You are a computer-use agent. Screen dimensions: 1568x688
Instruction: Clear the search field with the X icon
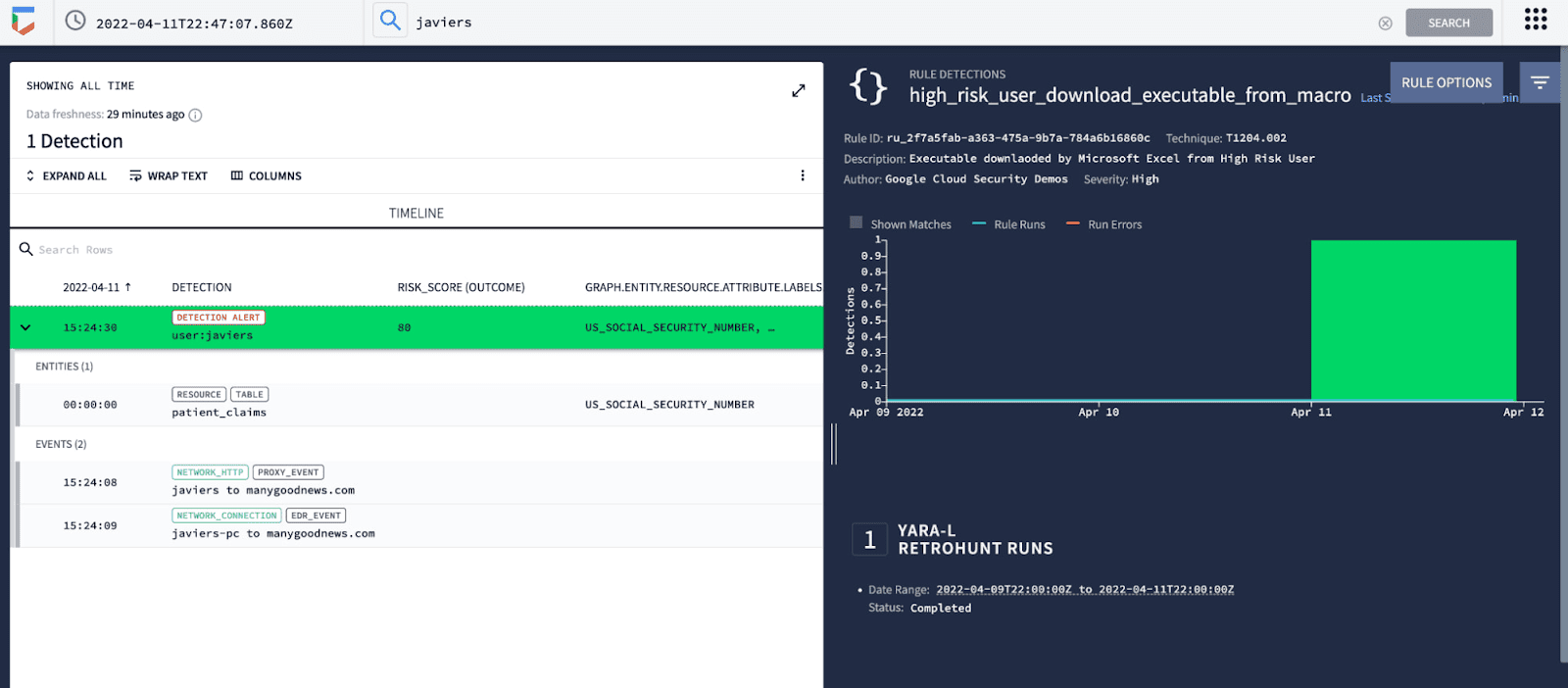click(x=1385, y=23)
